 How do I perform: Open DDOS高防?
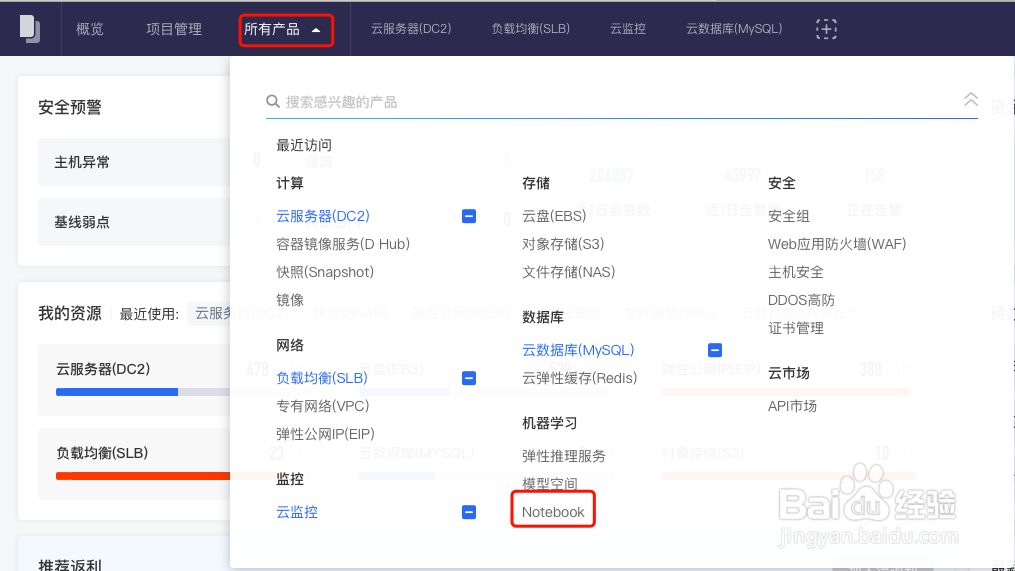tap(801, 300)
